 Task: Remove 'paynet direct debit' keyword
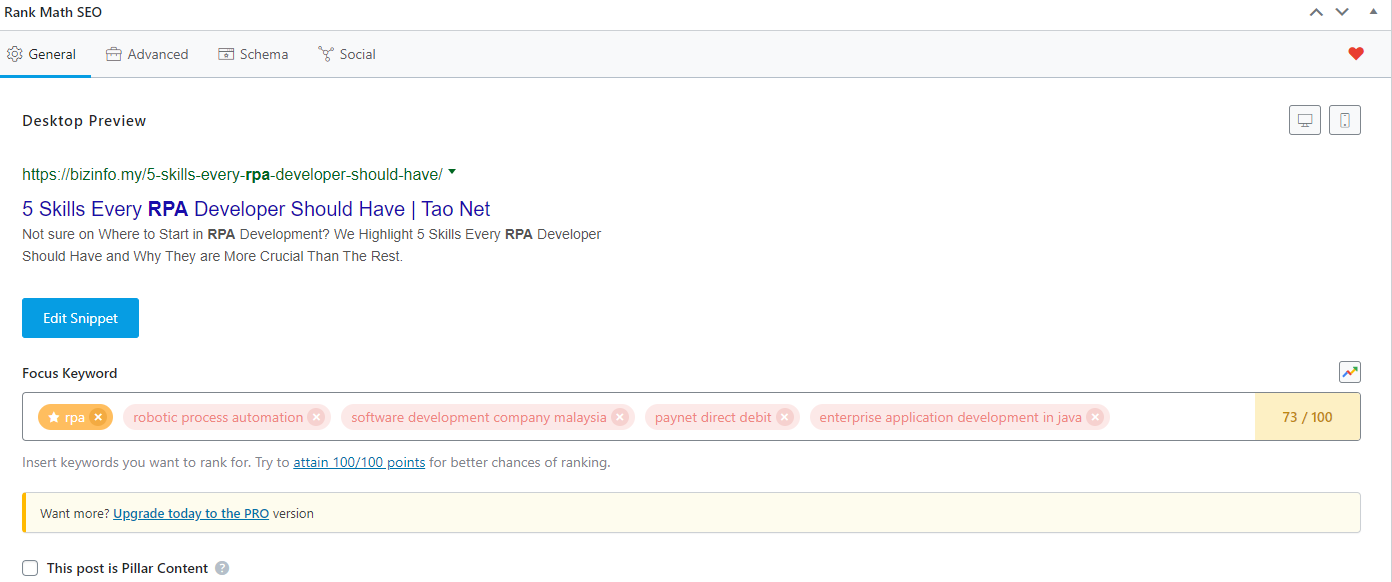click(785, 417)
